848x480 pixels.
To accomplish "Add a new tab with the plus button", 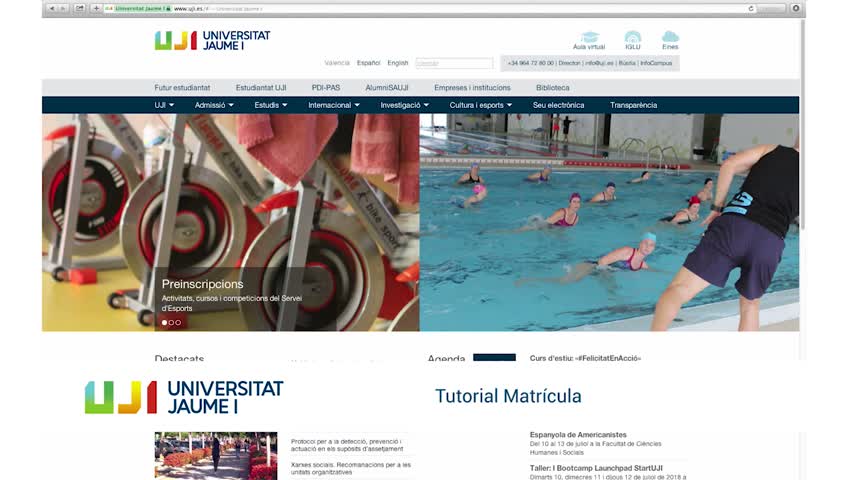I will coord(96,9).
